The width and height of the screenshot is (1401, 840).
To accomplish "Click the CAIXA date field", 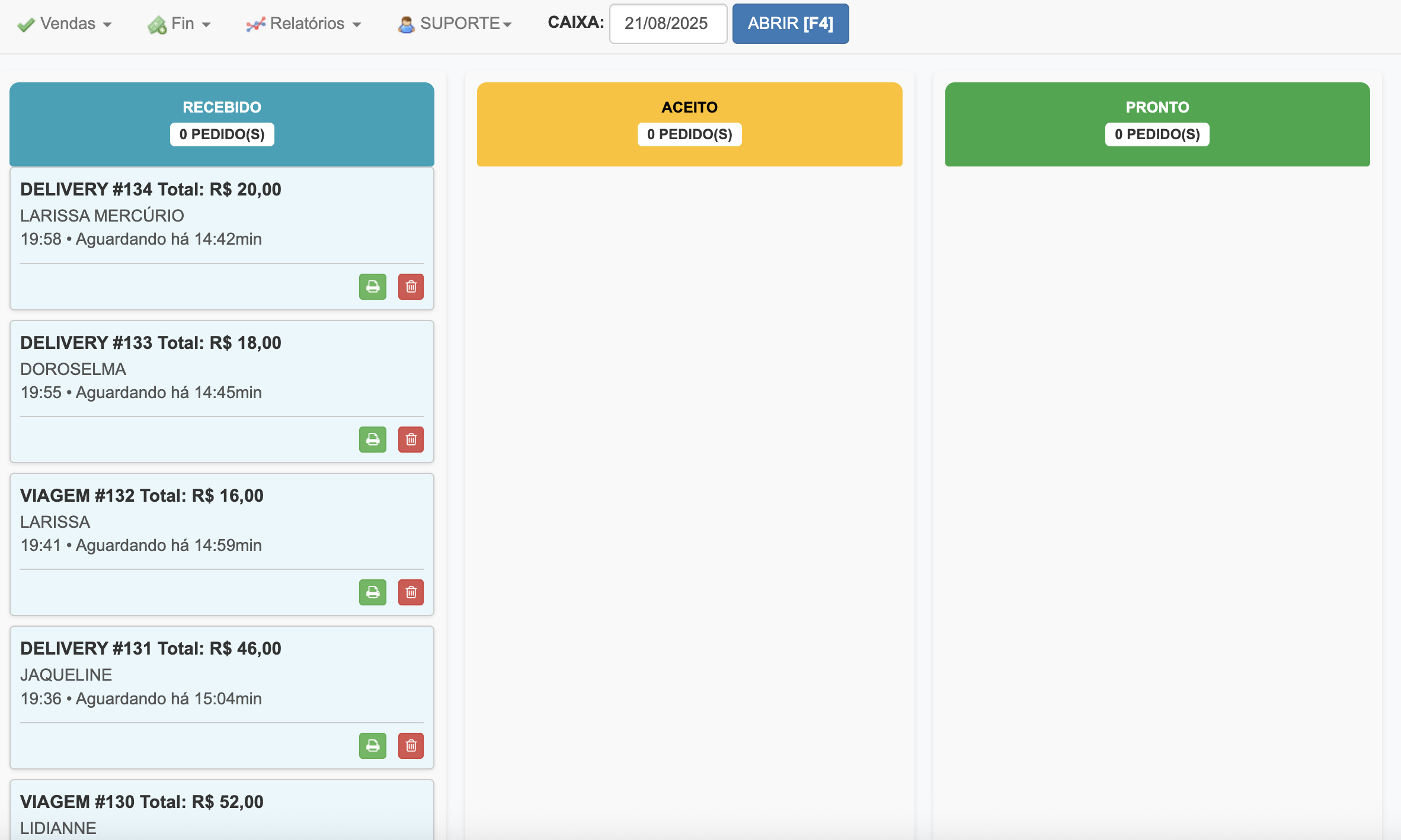I will click(668, 24).
